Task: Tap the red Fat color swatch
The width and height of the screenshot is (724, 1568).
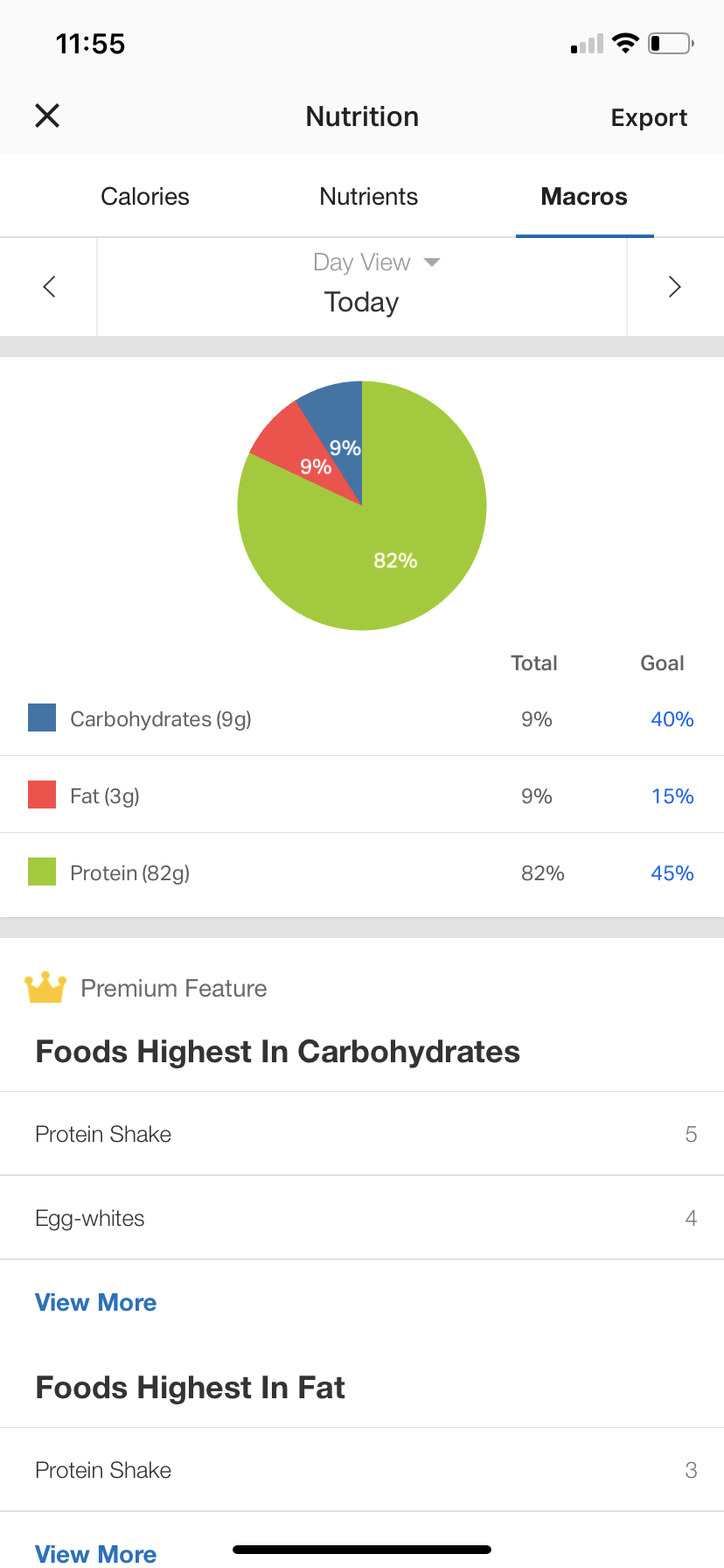Action: [x=42, y=794]
